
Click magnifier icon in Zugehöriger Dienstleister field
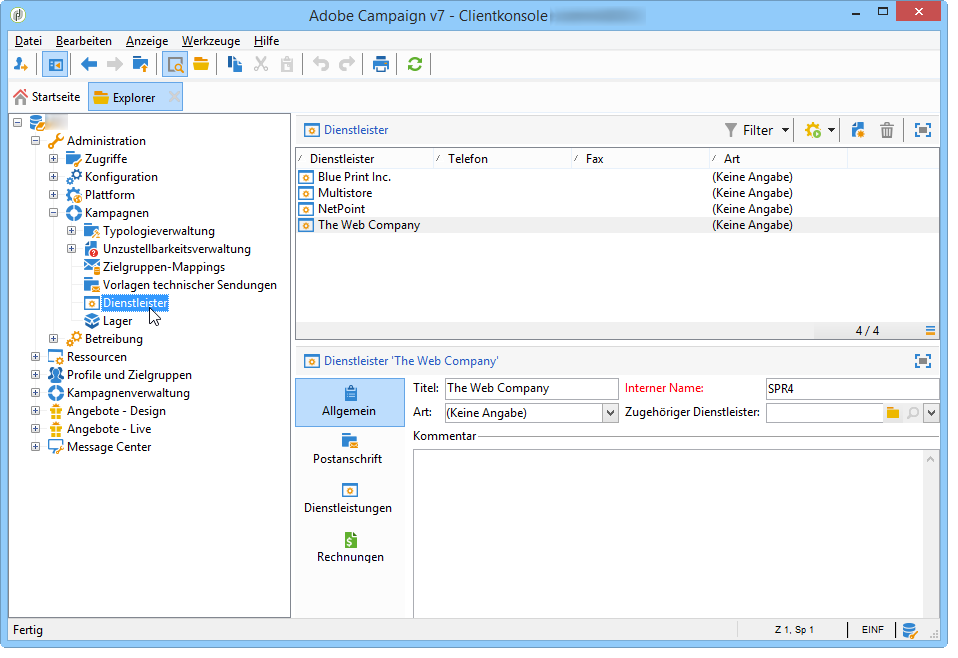[913, 413]
